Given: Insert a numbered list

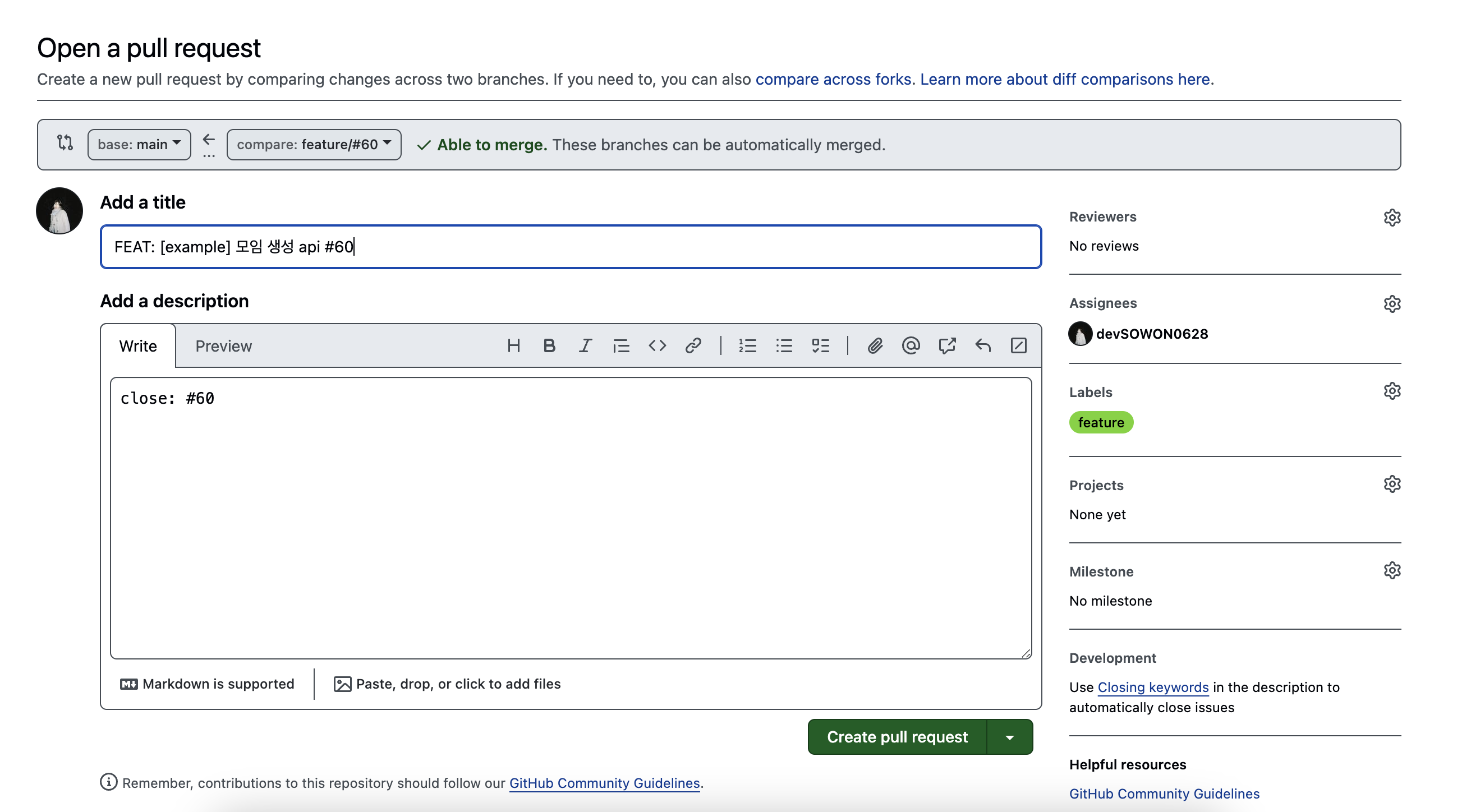Looking at the screenshot, I should [x=747, y=346].
